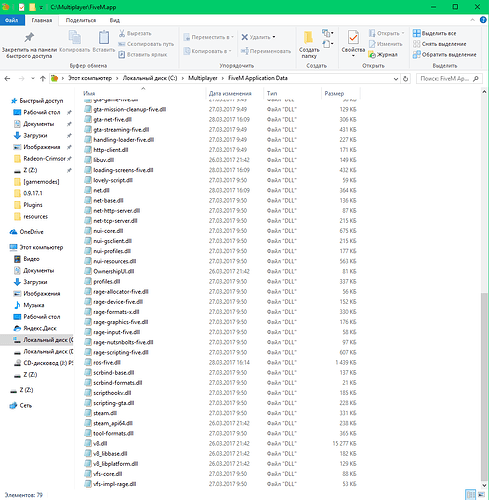Open Рабочий стол under Quick Access
The width and height of the screenshot is (489, 500).
(x=42, y=112)
